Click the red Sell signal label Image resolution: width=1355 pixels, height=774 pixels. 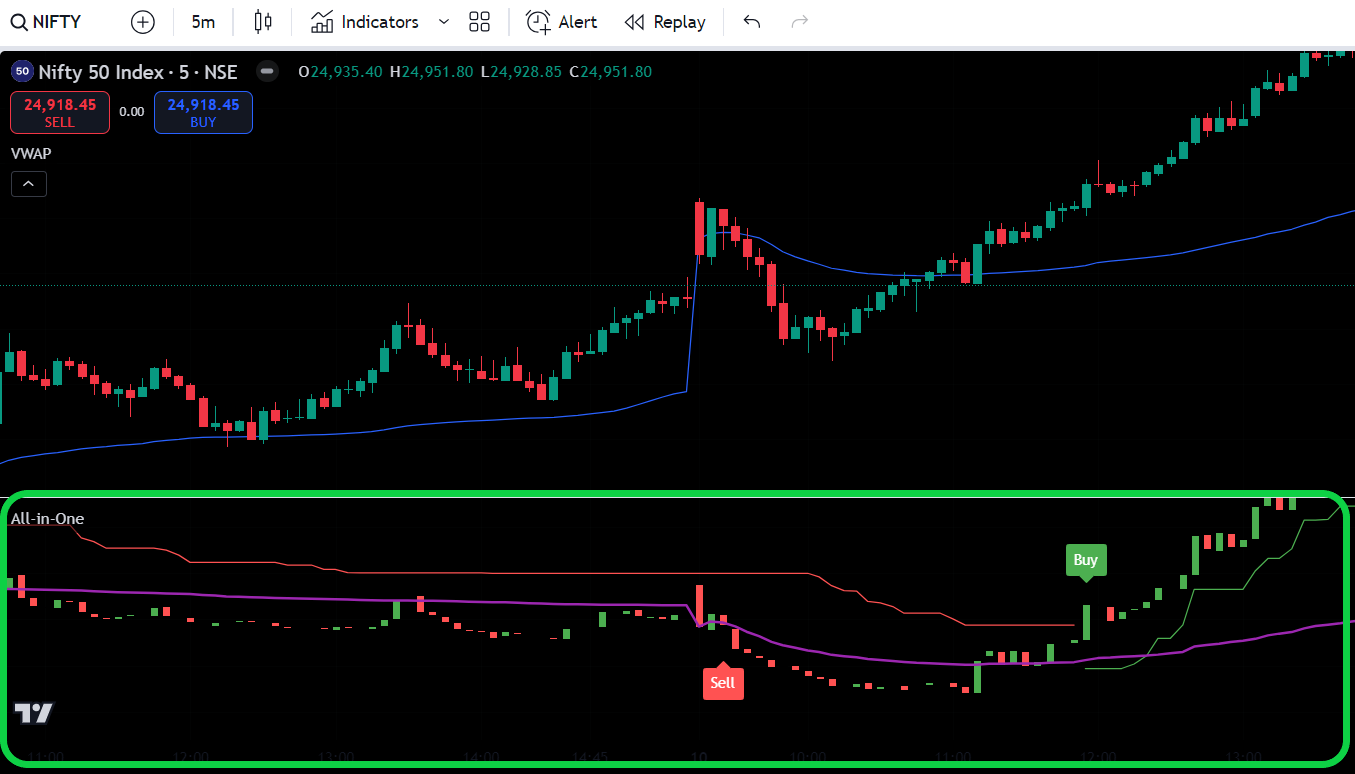[722, 682]
